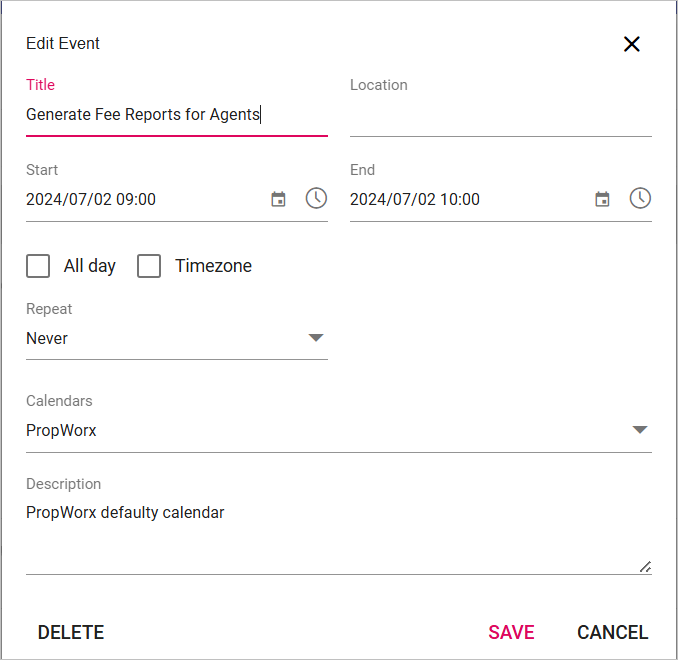This screenshot has height=660, width=678.
Task: Open the Start date calendar picker
Action: click(x=278, y=199)
